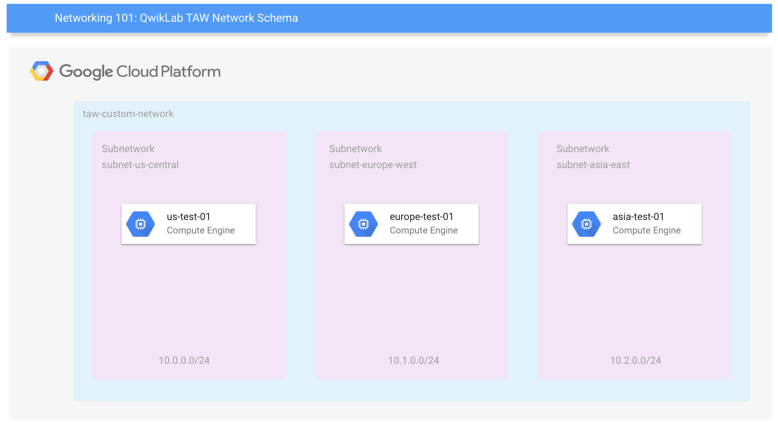Select the asia-test-01 Compute Engine icon
The height and width of the screenshot is (430, 778).
coord(586,224)
